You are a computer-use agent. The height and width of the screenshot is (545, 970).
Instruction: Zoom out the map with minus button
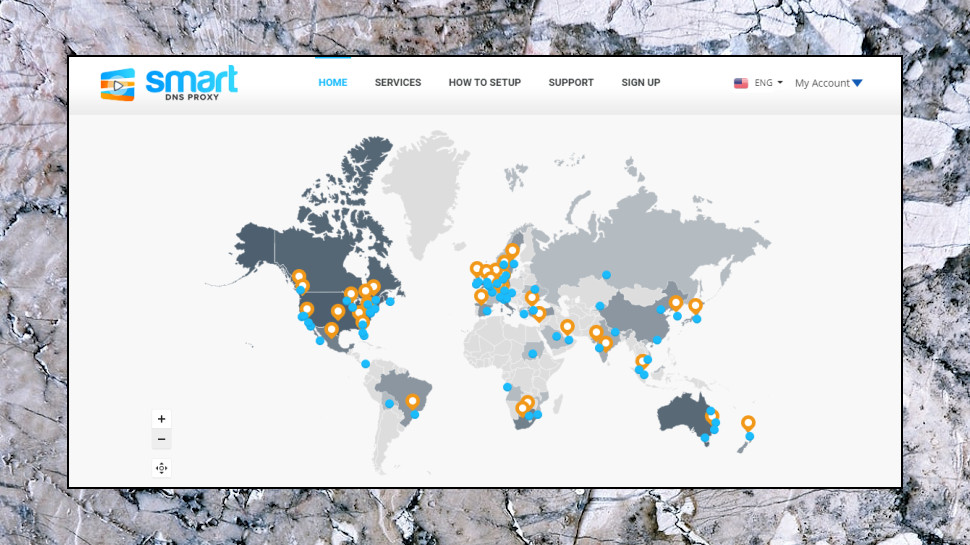point(161,439)
